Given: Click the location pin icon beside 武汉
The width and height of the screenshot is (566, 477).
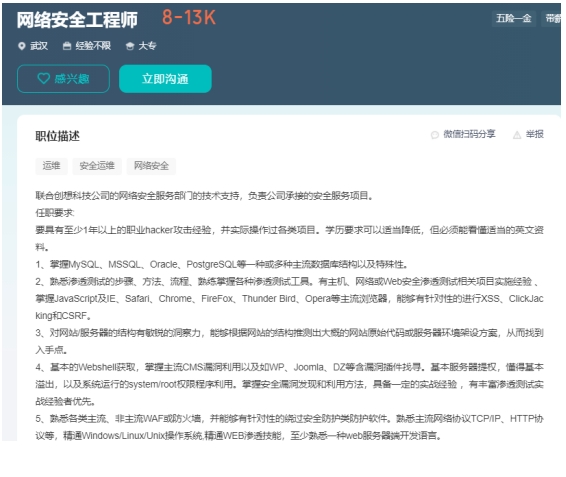Looking at the screenshot, I should click(22, 46).
